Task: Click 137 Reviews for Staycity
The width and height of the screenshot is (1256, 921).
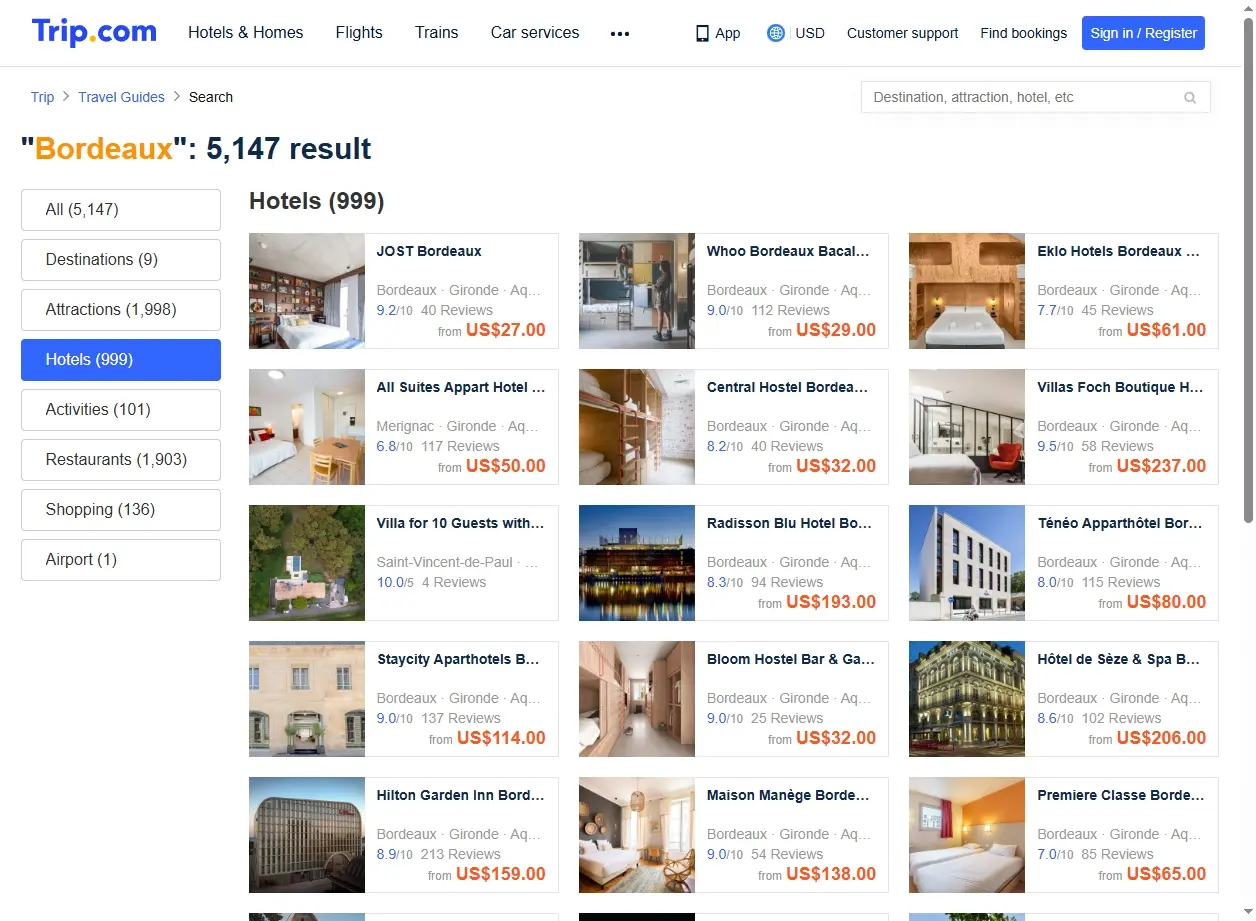Action: click(x=461, y=718)
